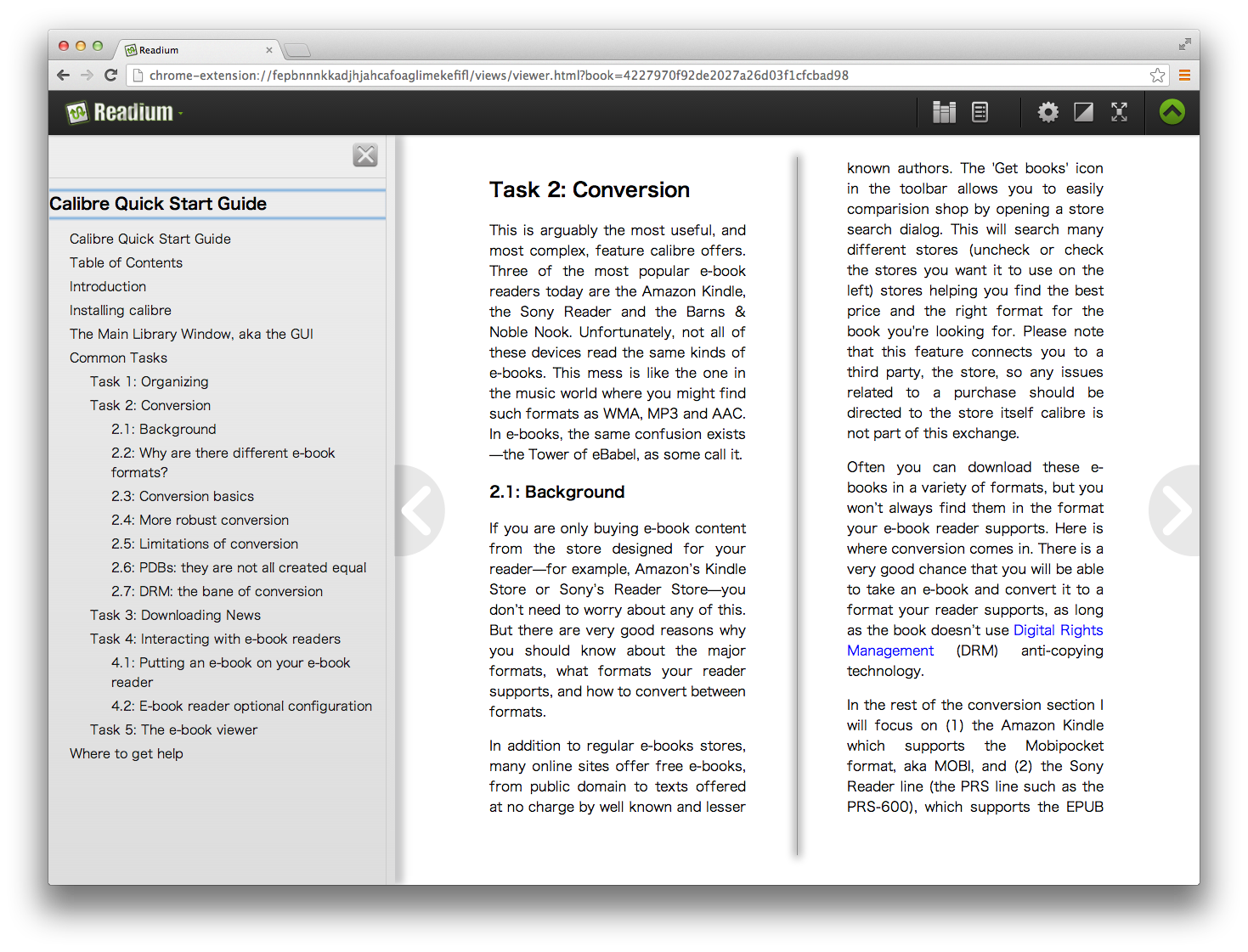Bookmark this page with star icon

click(1157, 75)
